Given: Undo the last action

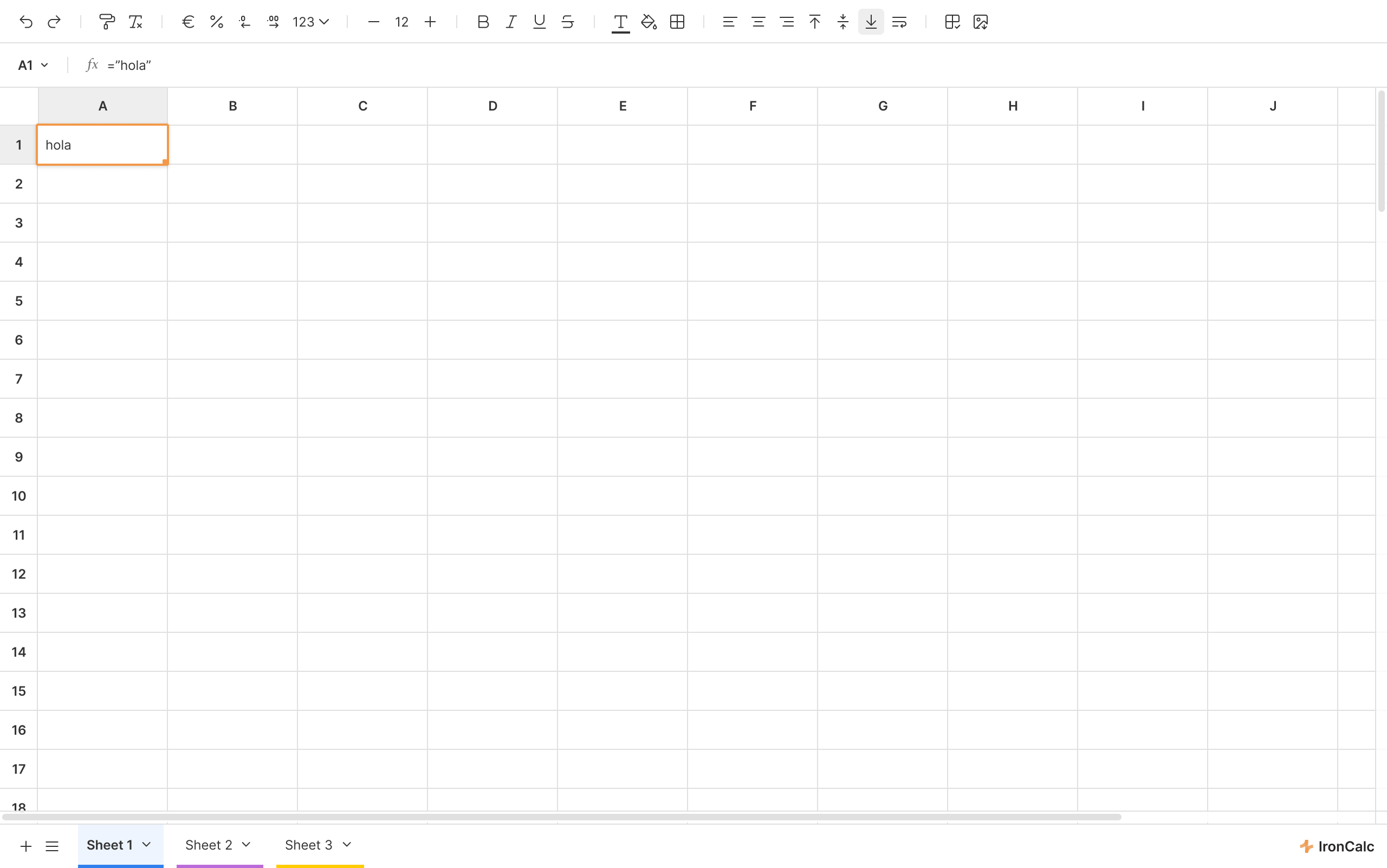Looking at the screenshot, I should pyautogui.click(x=26, y=22).
